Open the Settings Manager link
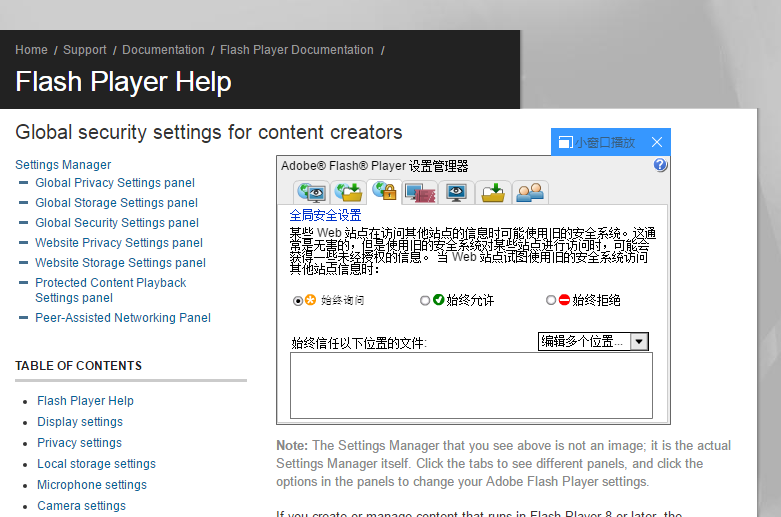Screen dimensions: 781x517 (63, 165)
